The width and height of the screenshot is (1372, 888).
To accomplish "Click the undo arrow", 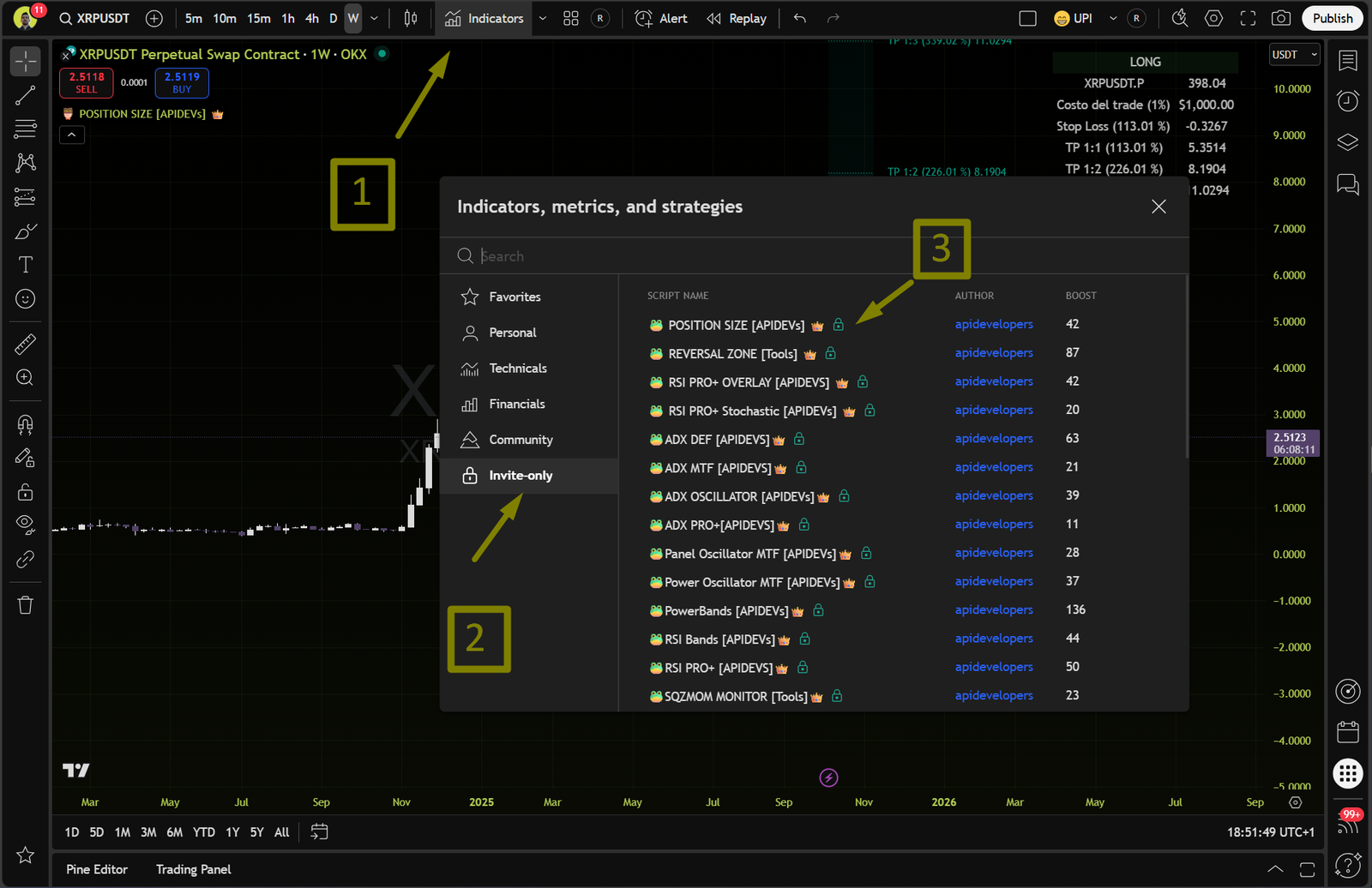I will pos(800,18).
